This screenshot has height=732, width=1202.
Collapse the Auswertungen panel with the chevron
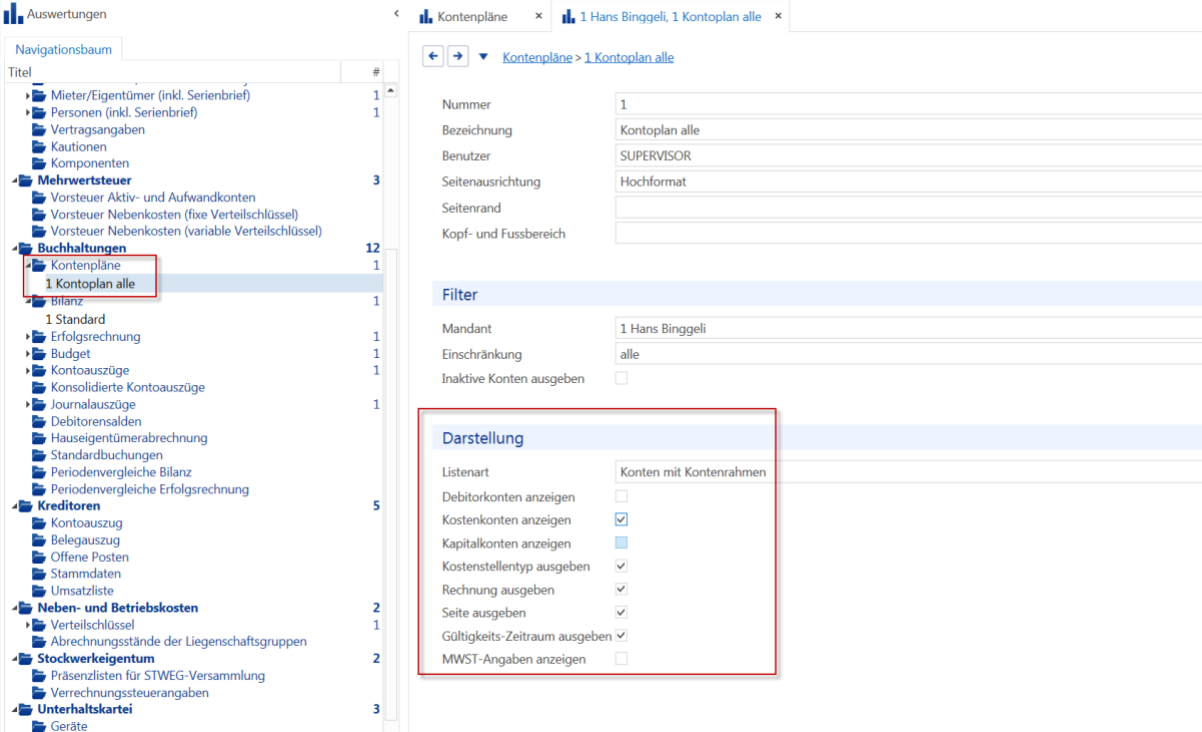click(396, 14)
